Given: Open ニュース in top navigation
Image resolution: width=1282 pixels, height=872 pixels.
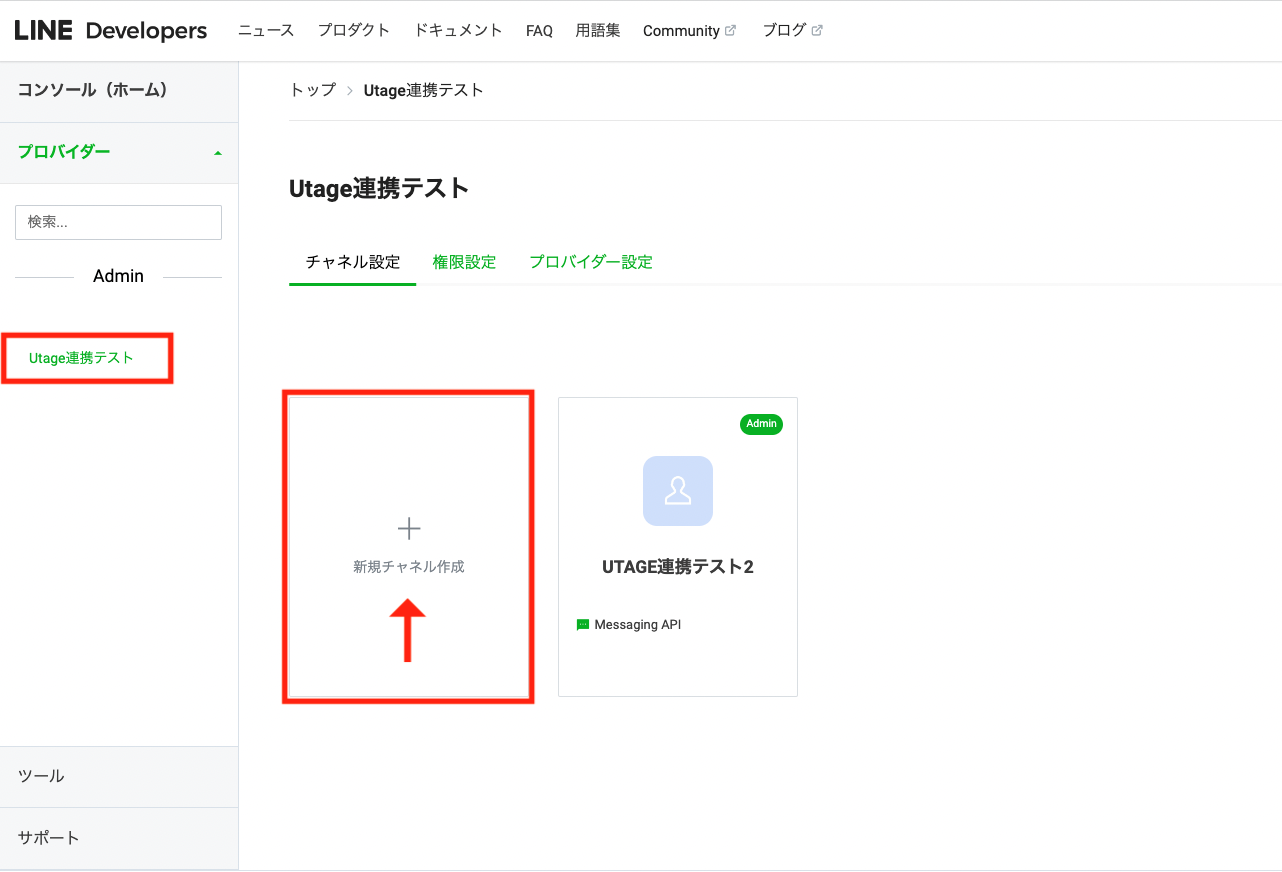Looking at the screenshot, I should click(x=266, y=31).
